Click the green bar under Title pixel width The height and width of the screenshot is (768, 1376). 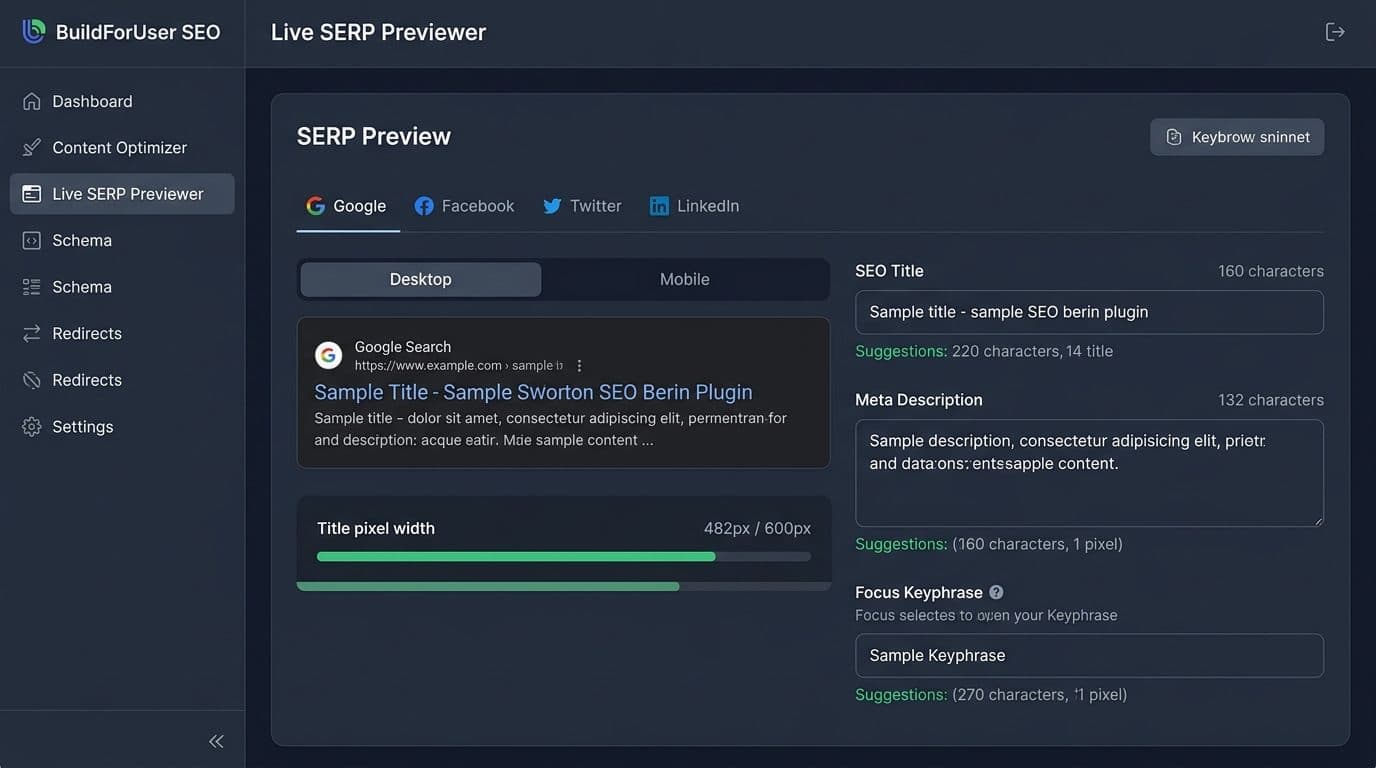[516, 556]
